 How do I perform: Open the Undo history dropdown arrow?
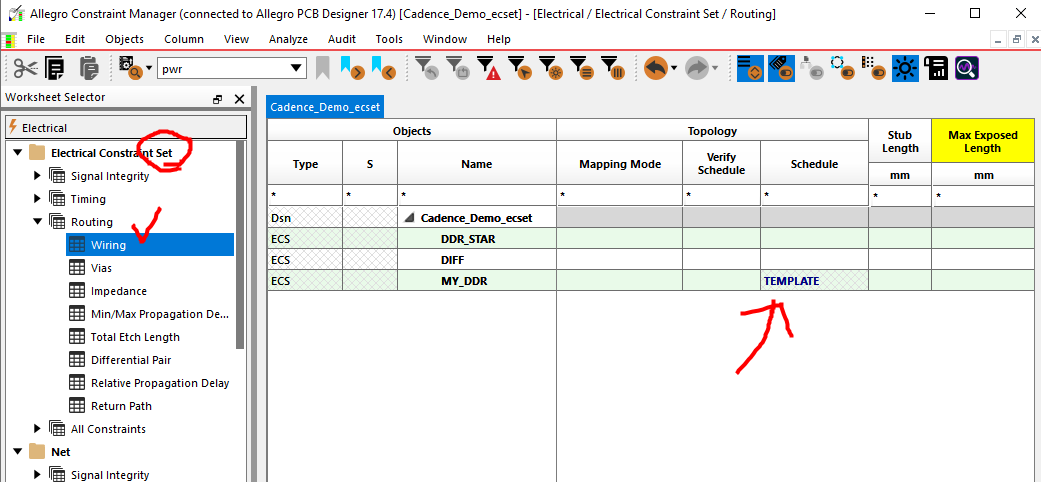click(x=674, y=68)
